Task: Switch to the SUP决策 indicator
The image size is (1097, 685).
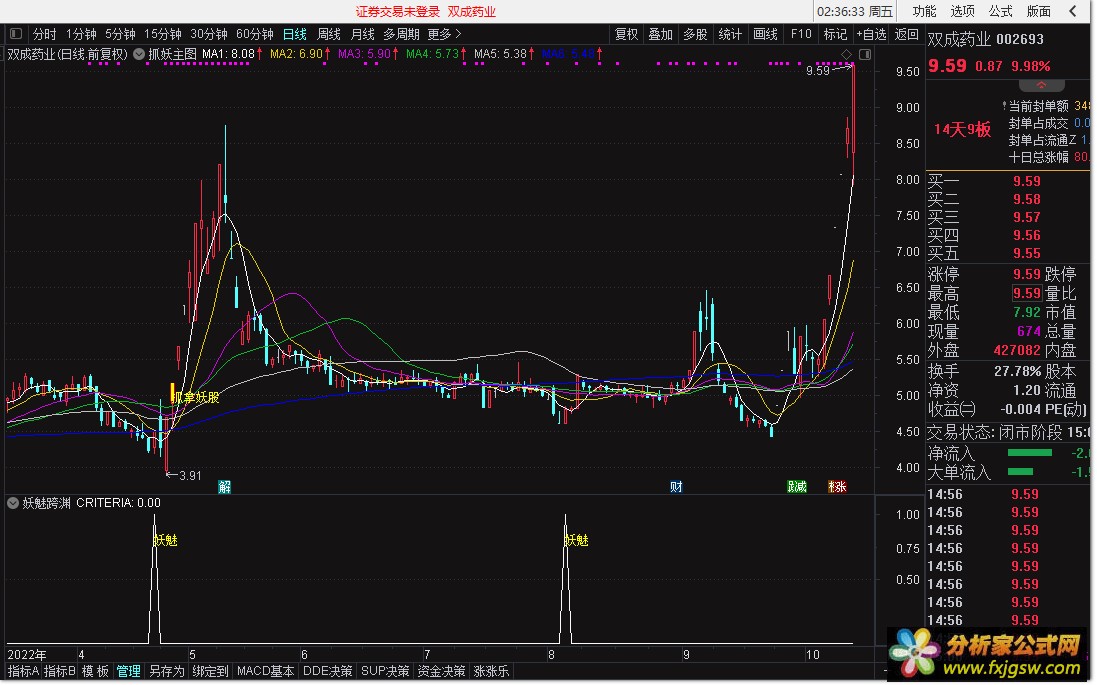Action: click(385, 671)
